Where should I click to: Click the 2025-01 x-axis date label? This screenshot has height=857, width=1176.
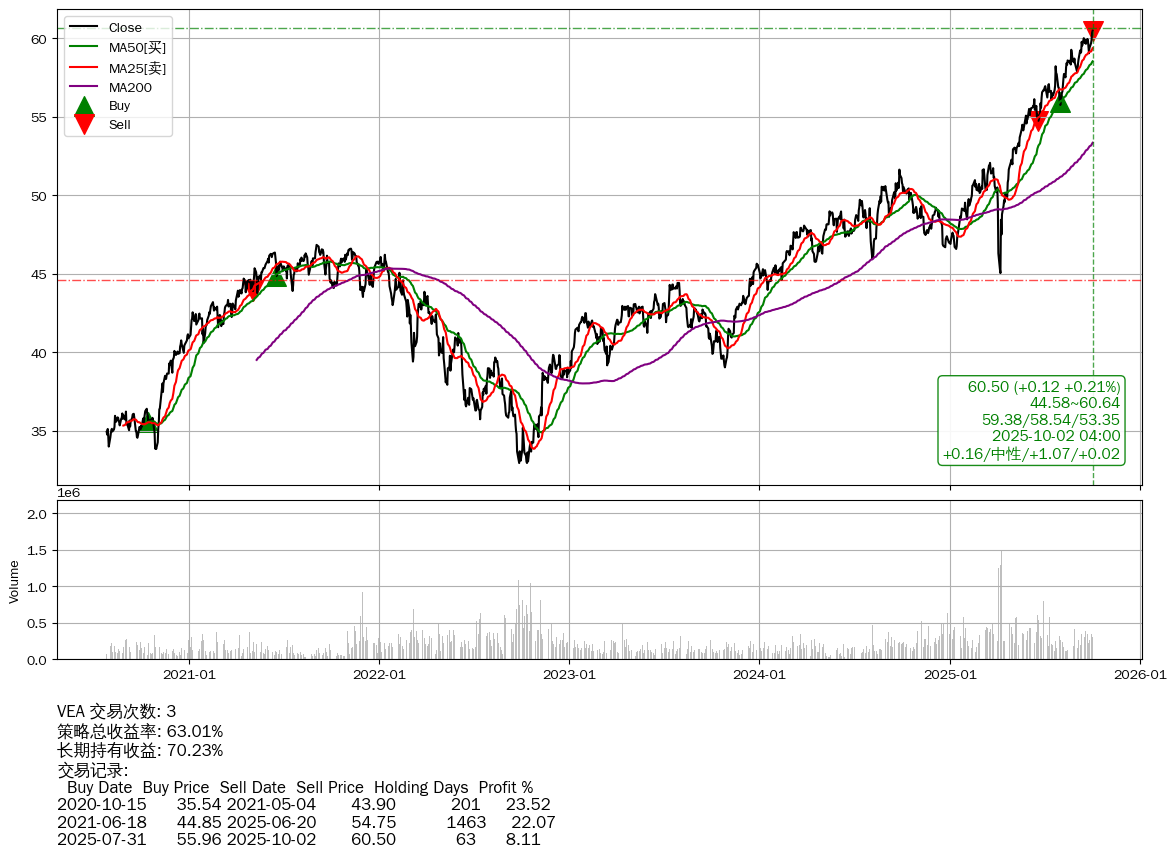[949, 674]
